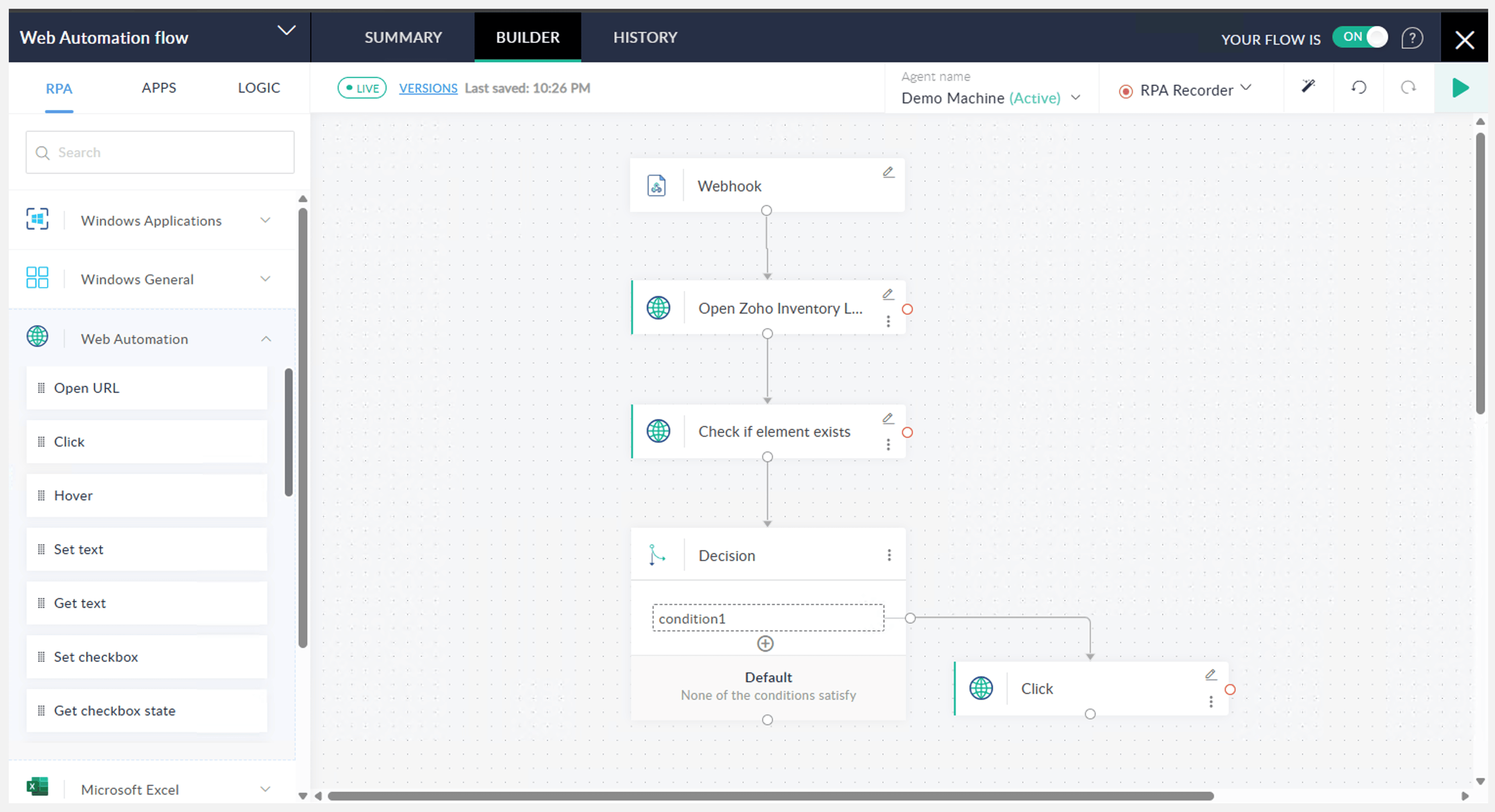
Task: Switch to the LOGIC tab
Action: pyautogui.click(x=259, y=88)
